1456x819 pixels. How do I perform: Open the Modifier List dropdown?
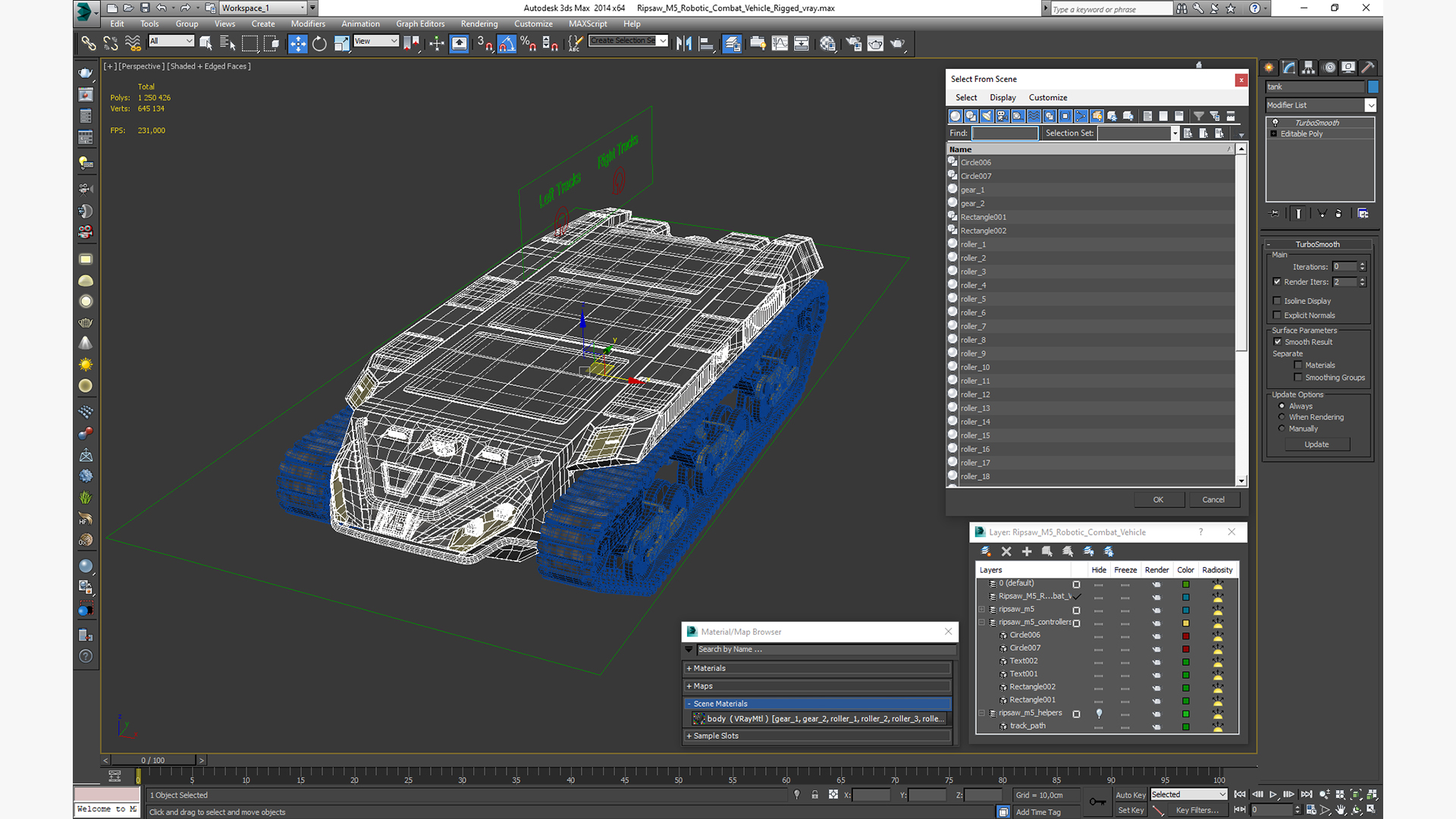pos(1370,105)
